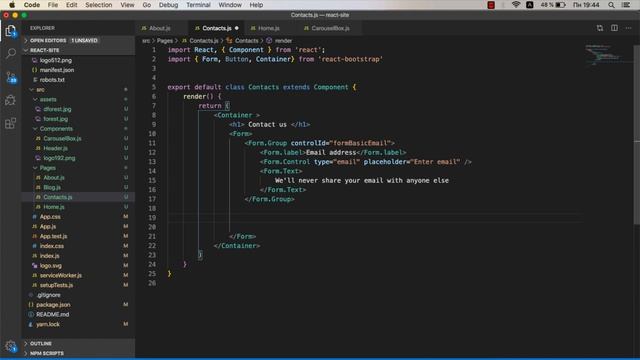Select the Contacts.js editor tab

point(217,28)
